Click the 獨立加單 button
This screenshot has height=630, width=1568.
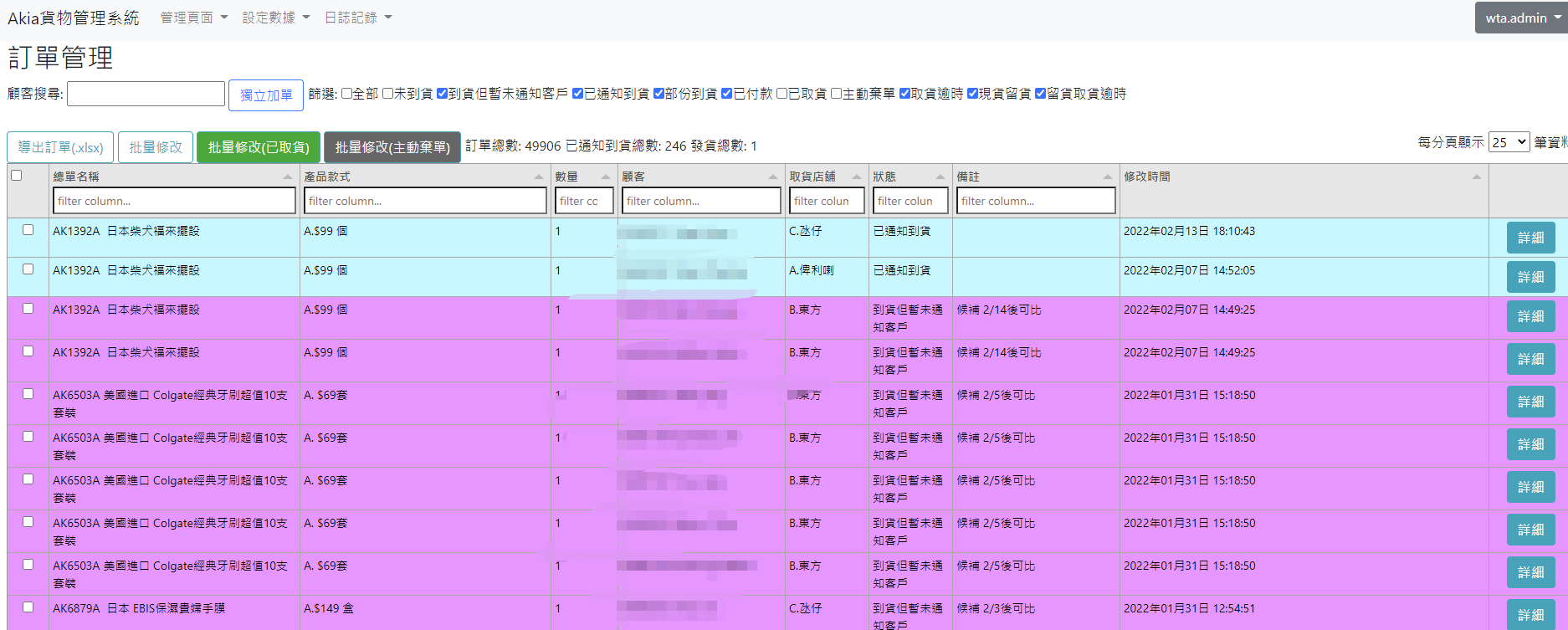266,95
